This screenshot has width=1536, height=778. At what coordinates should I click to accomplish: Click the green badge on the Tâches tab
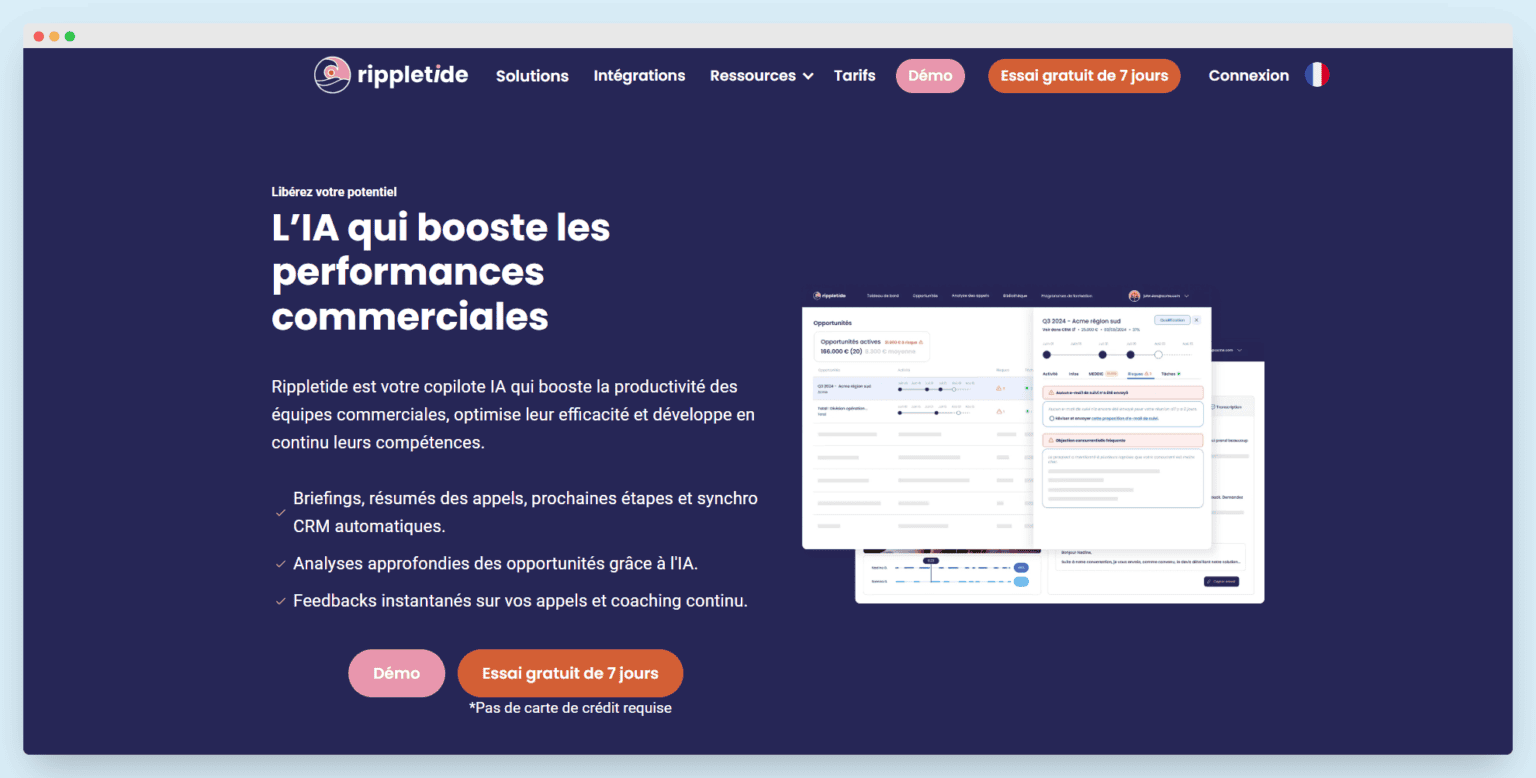coord(1179,374)
